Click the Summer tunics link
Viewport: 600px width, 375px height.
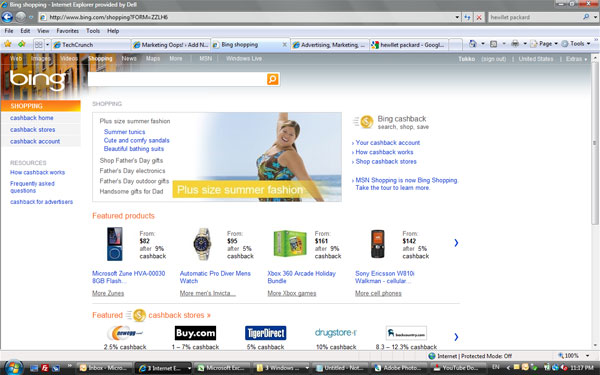coord(124,132)
